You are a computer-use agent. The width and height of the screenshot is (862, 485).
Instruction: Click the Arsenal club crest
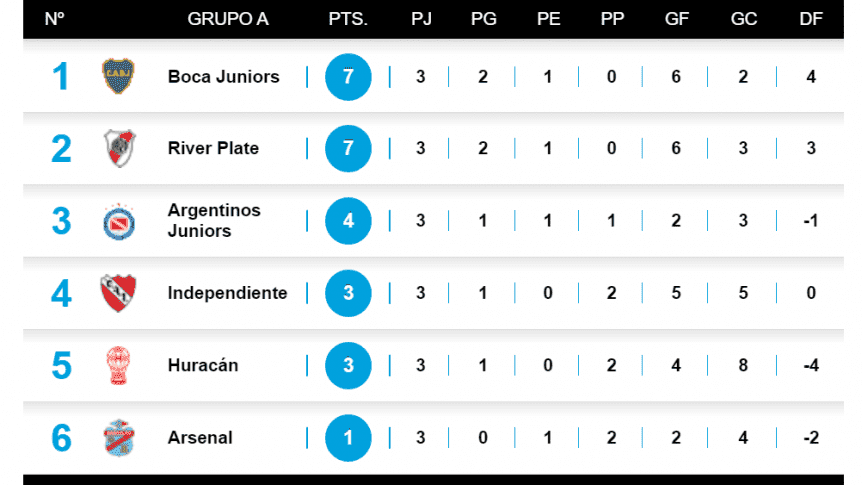coord(119,438)
